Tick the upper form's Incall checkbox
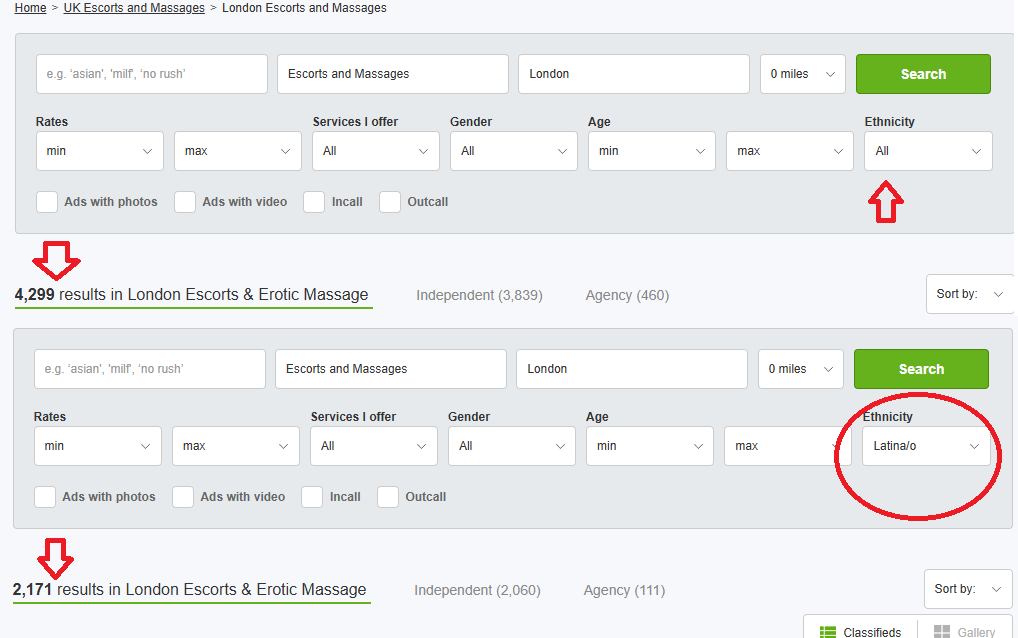Viewport: 1018px width, 638px height. tap(314, 202)
